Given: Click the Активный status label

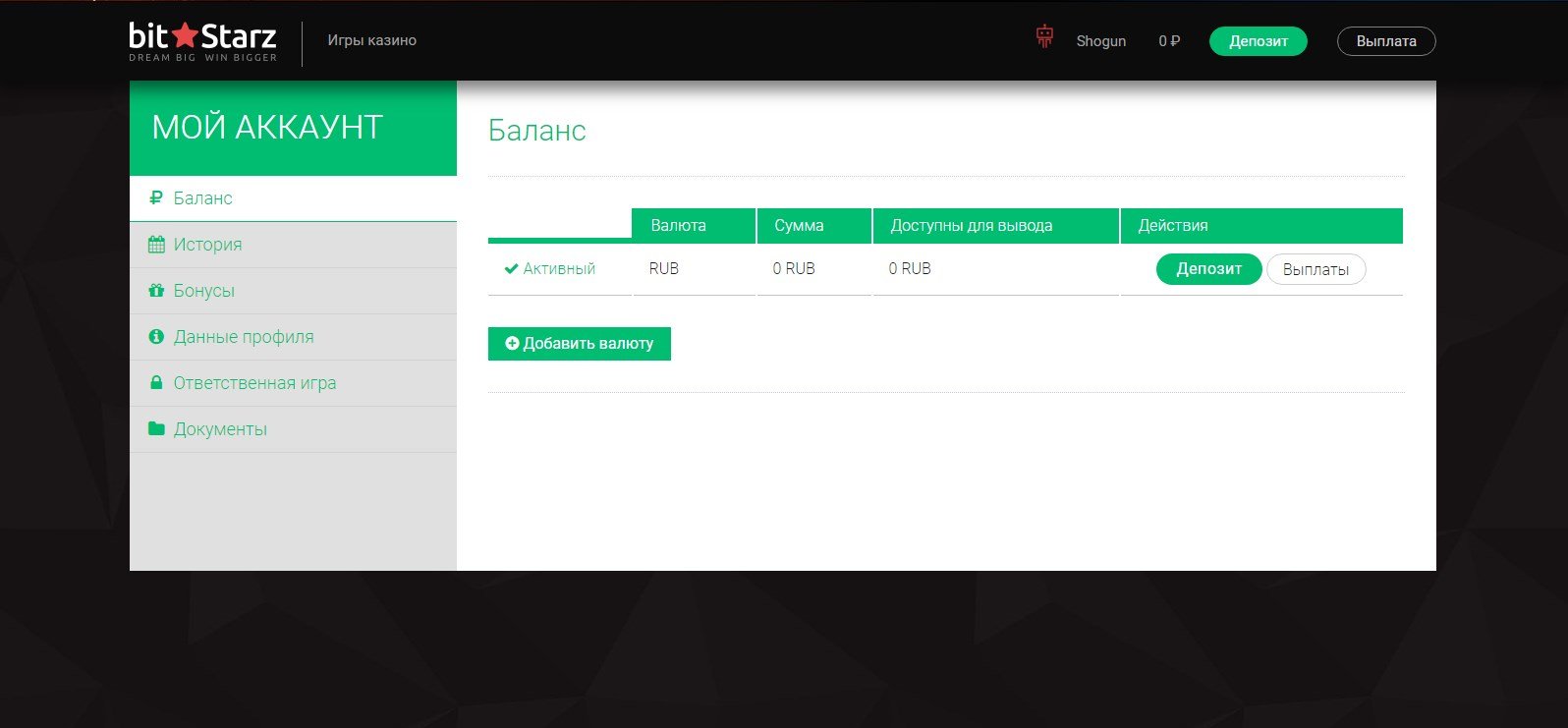Looking at the screenshot, I should pyautogui.click(x=559, y=268).
